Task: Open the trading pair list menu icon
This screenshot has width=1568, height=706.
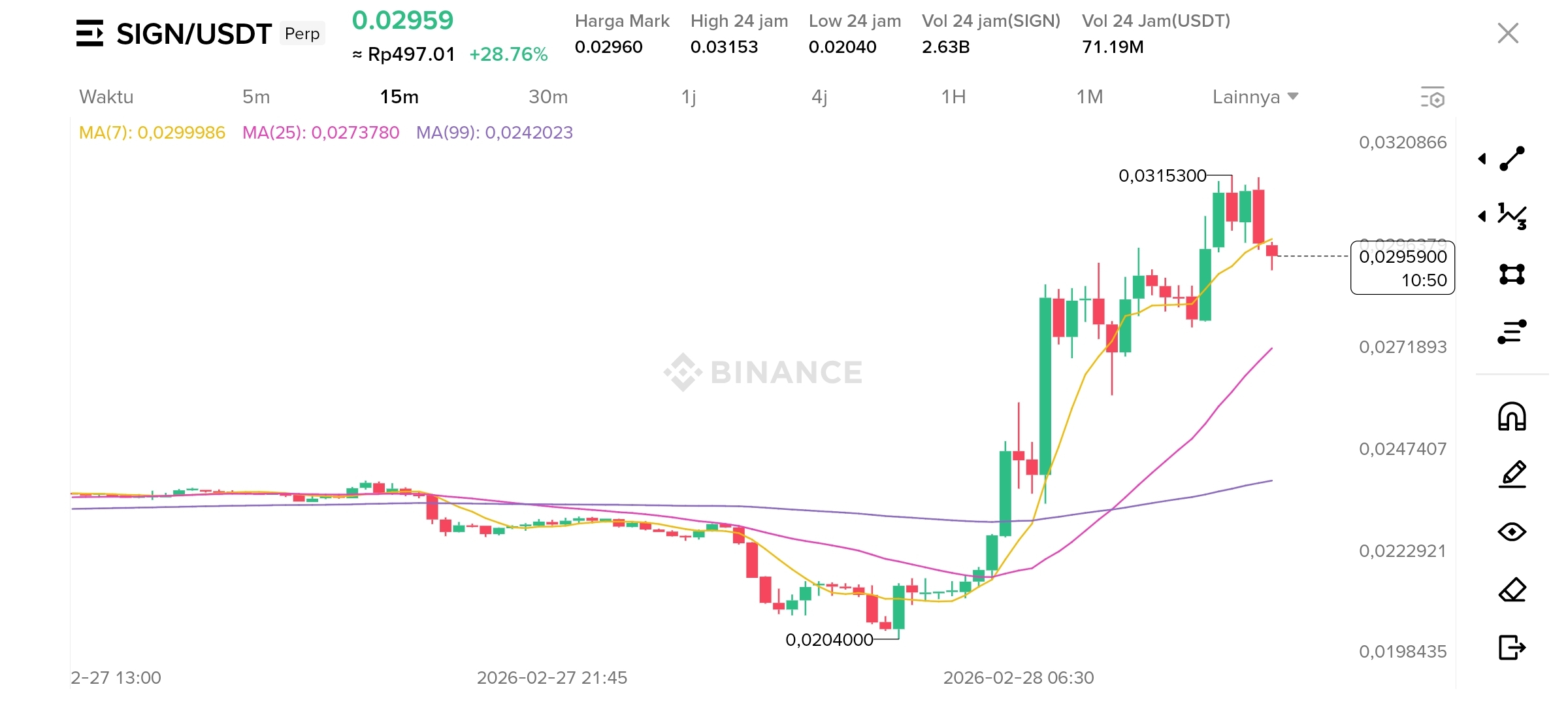Action: (x=90, y=33)
